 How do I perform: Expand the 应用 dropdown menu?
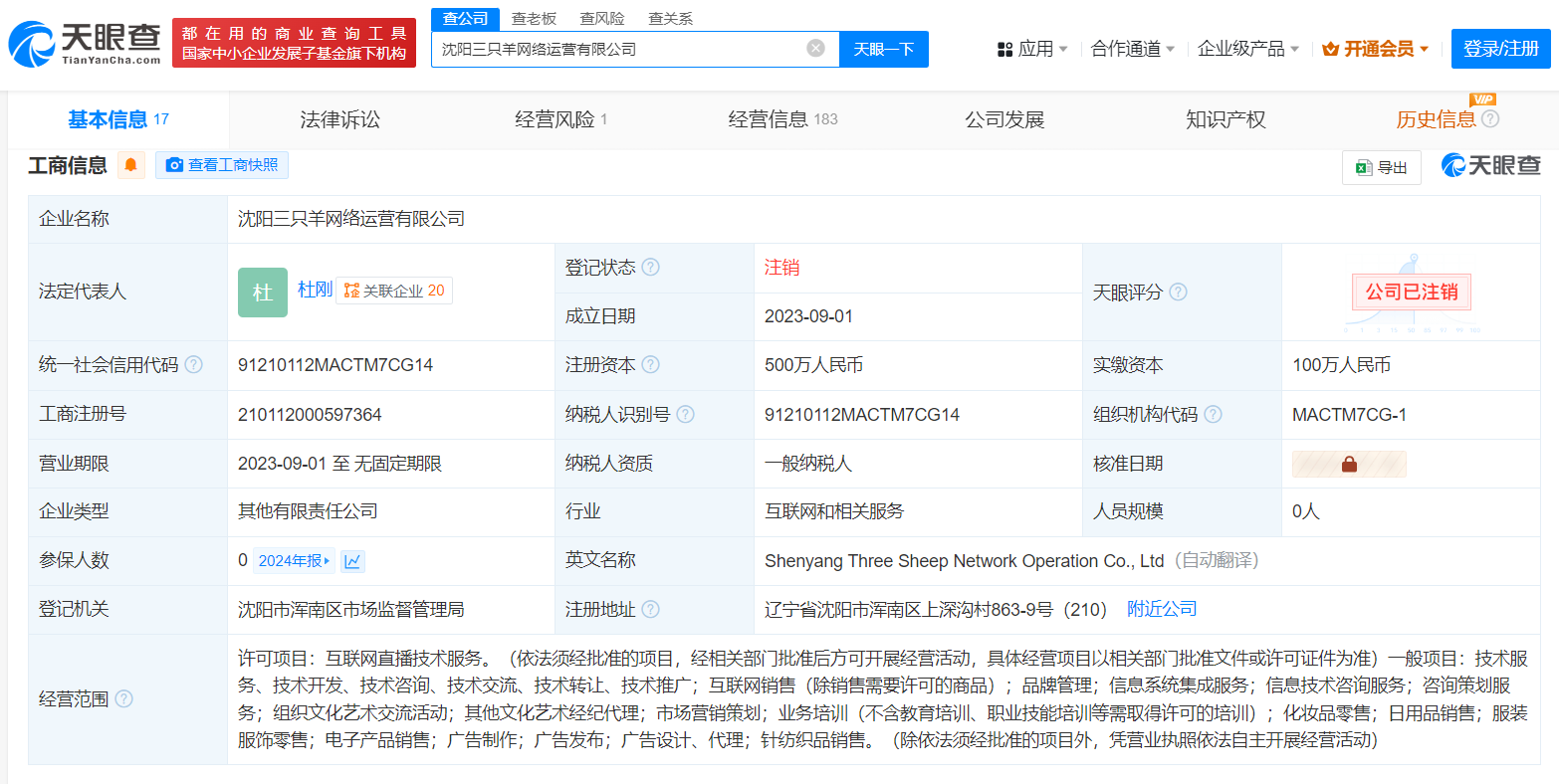(1032, 49)
